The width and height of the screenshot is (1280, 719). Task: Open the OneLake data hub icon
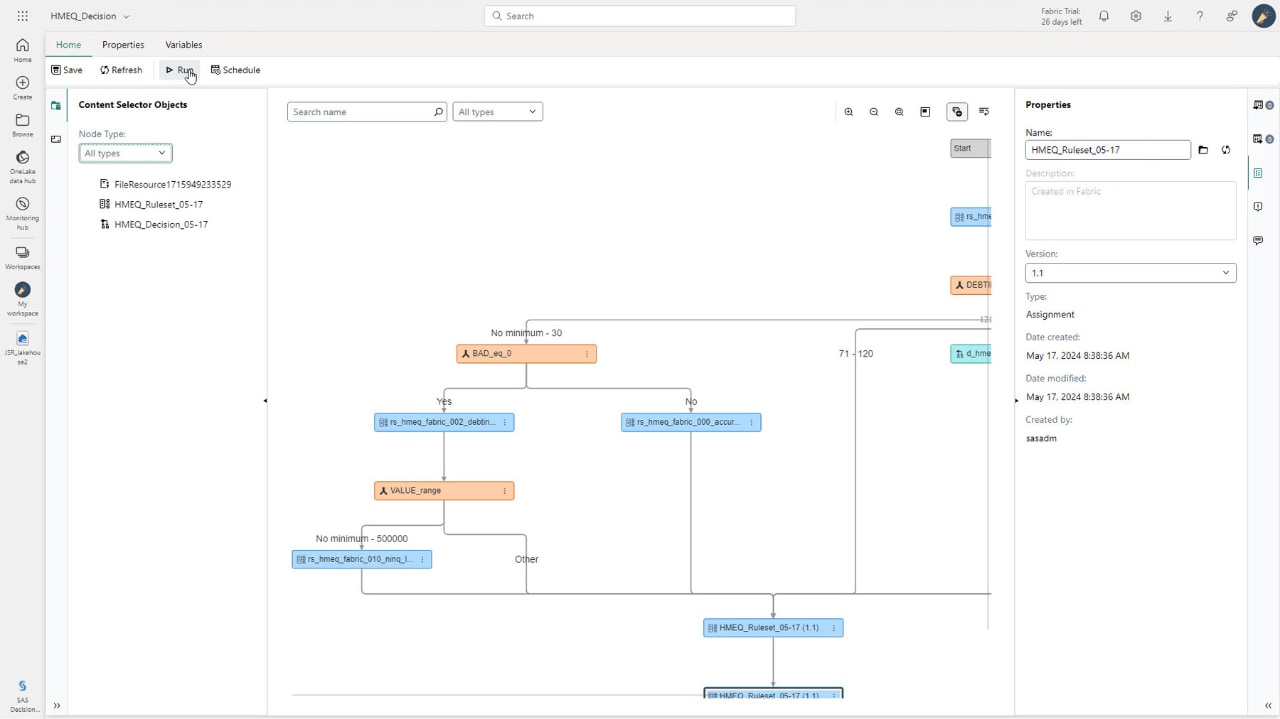tap(22, 158)
